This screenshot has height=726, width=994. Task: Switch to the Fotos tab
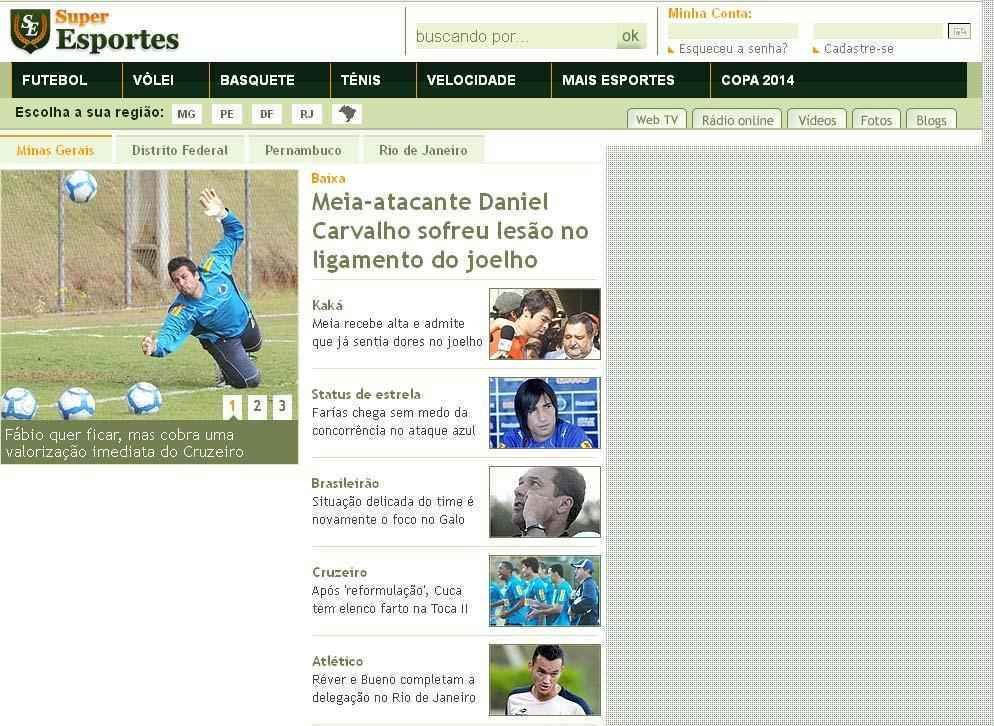pos(876,120)
